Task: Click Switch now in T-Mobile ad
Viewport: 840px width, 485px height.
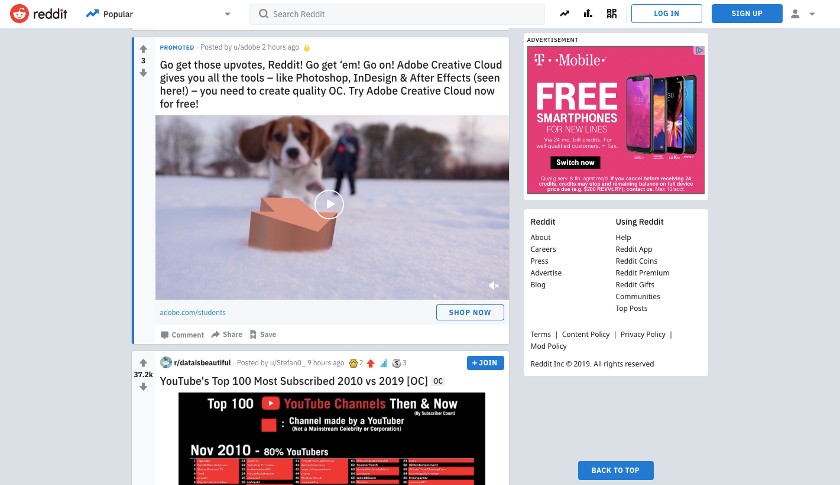Action: 575,162
